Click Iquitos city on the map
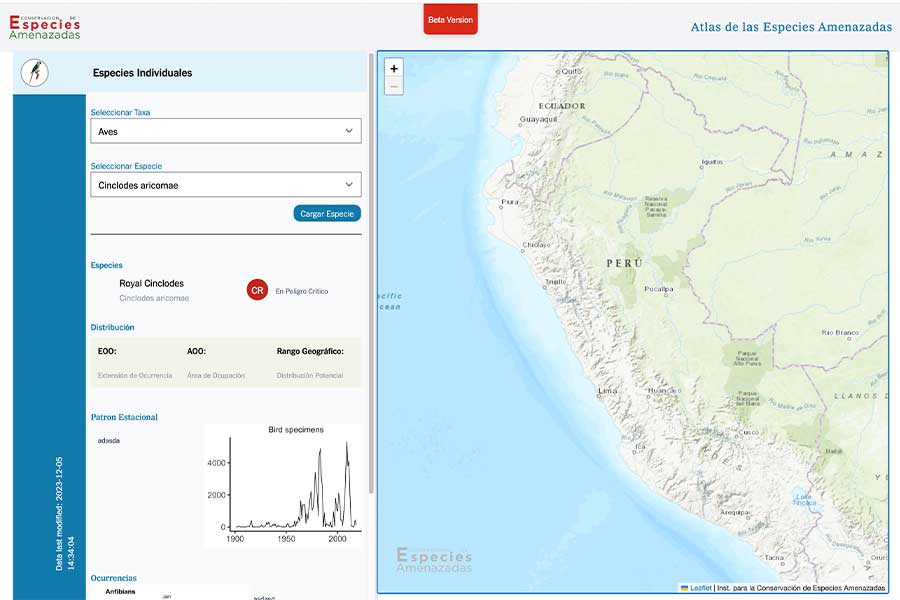This screenshot has height=600, width=900. pos(712,162)
